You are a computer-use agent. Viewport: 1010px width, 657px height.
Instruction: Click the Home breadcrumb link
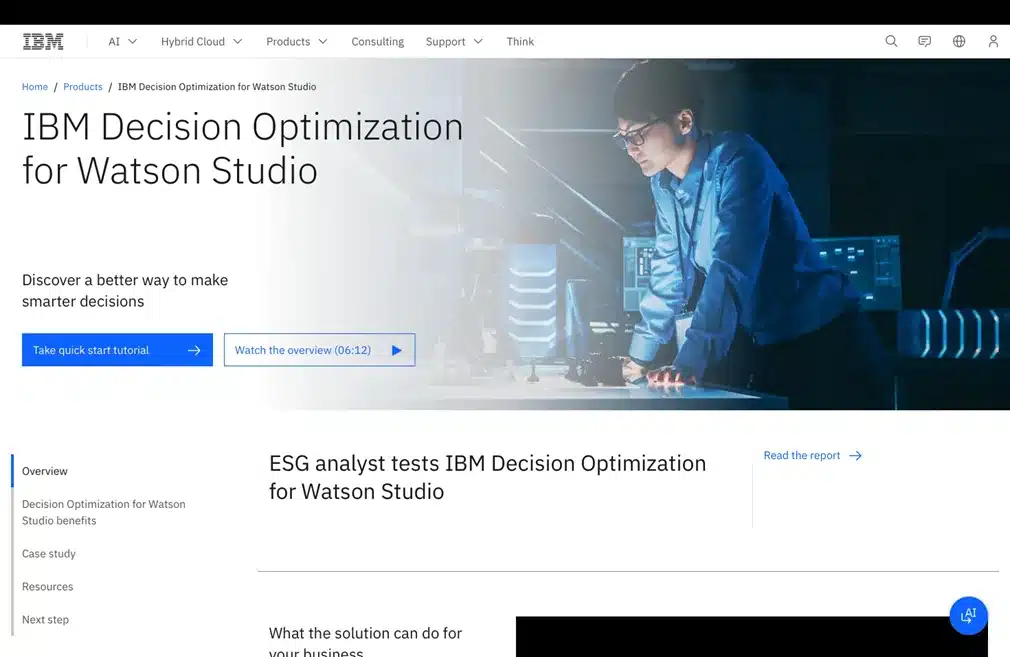pos(35,87)
